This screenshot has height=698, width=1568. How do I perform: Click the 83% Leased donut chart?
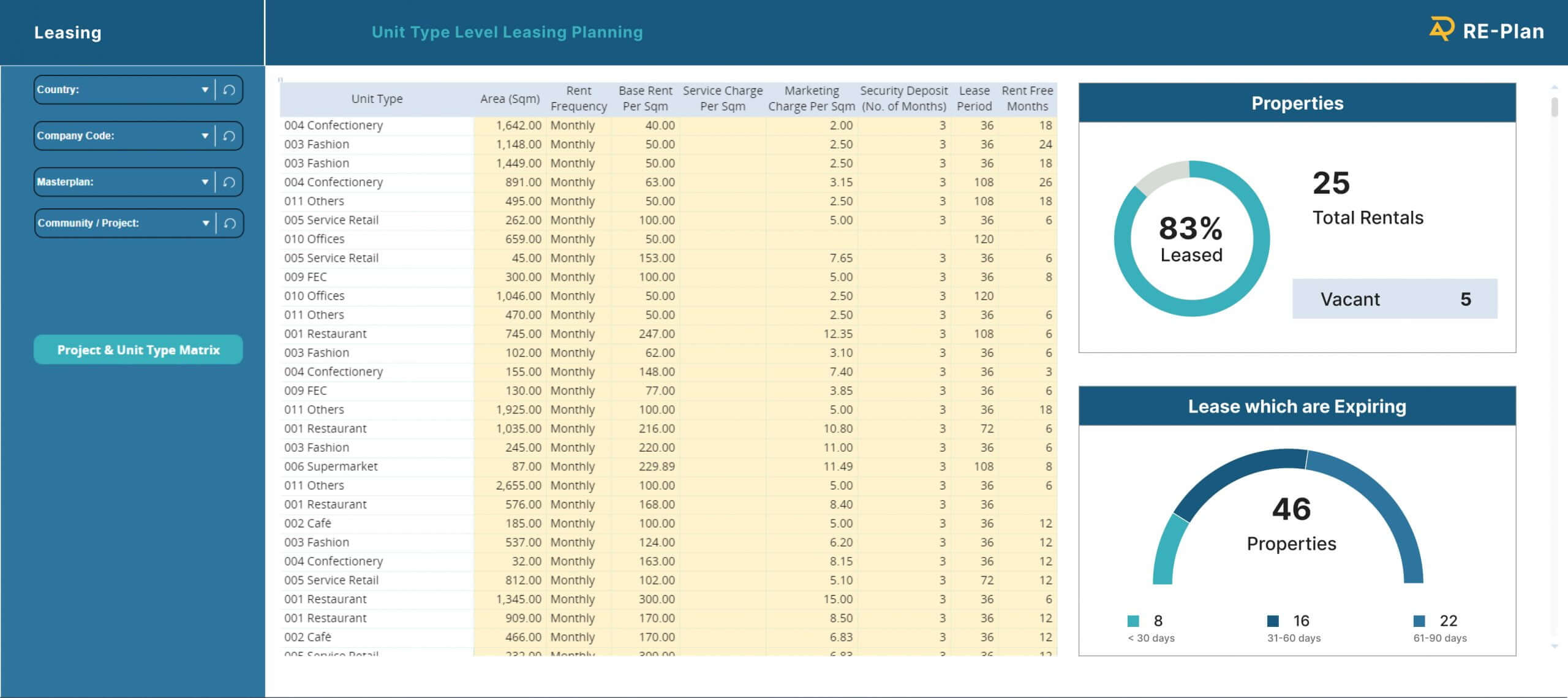tap(1191, 238)
